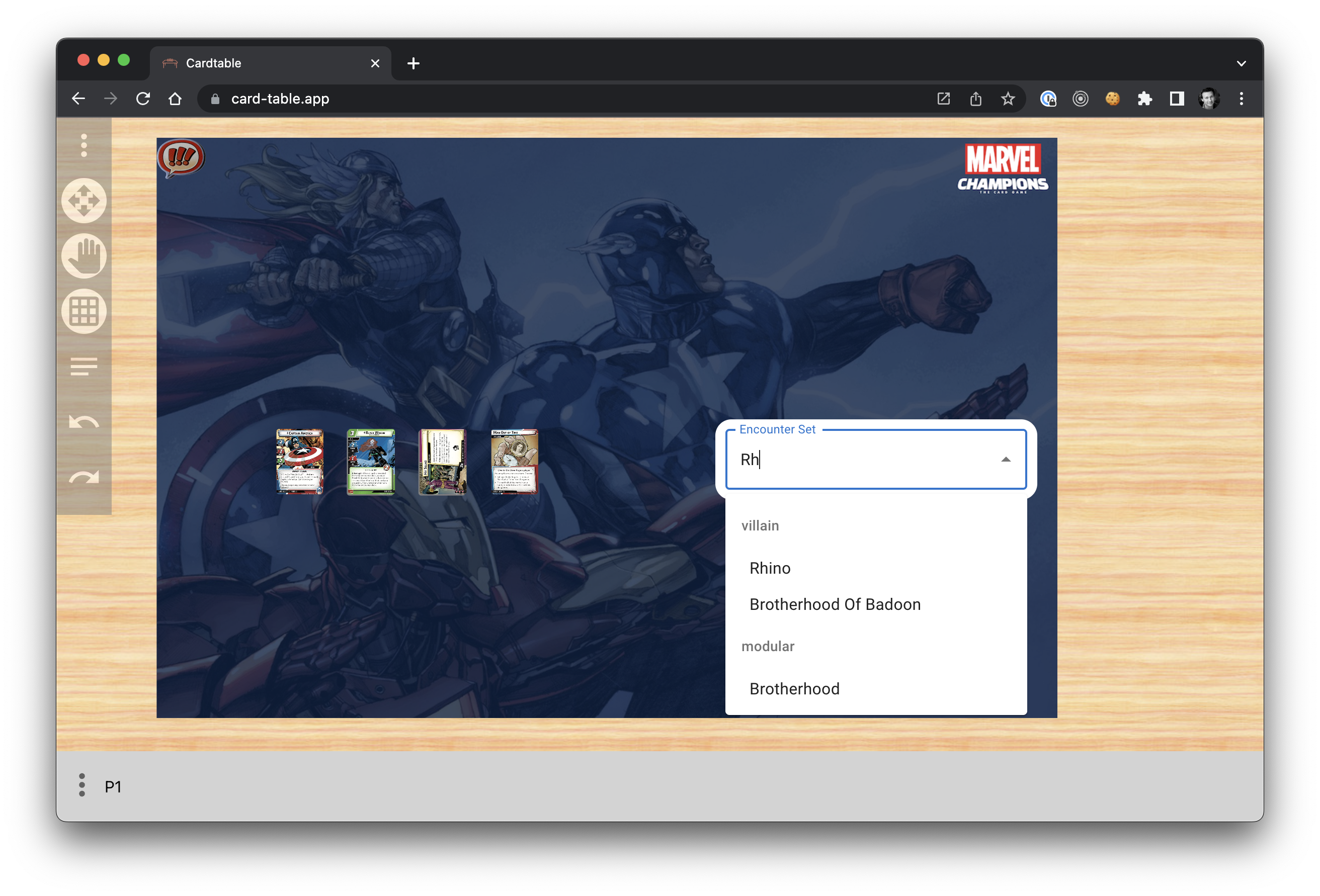Click the P1 player label
This screenshot has width=1320, height=896.
point(113,786)
